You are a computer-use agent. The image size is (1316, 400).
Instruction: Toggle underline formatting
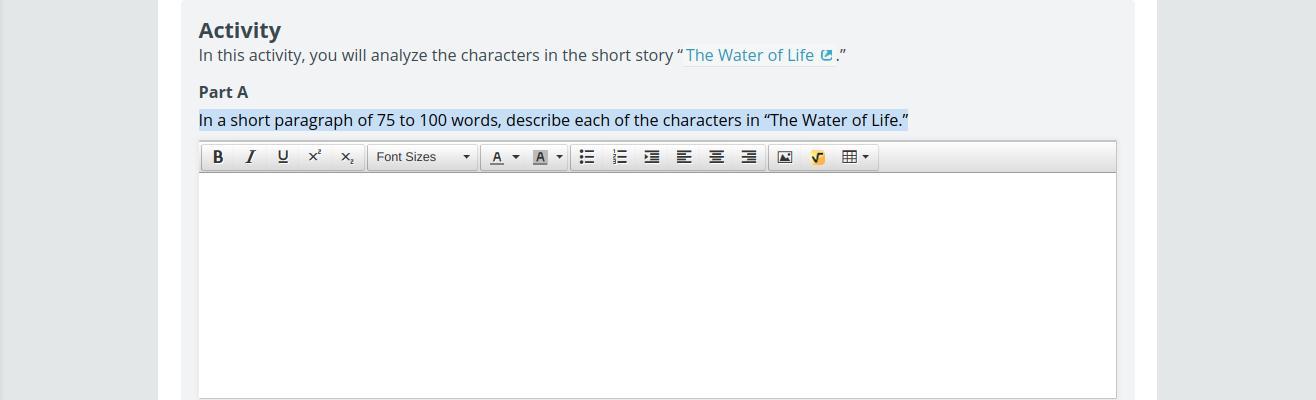click(283, 157)
